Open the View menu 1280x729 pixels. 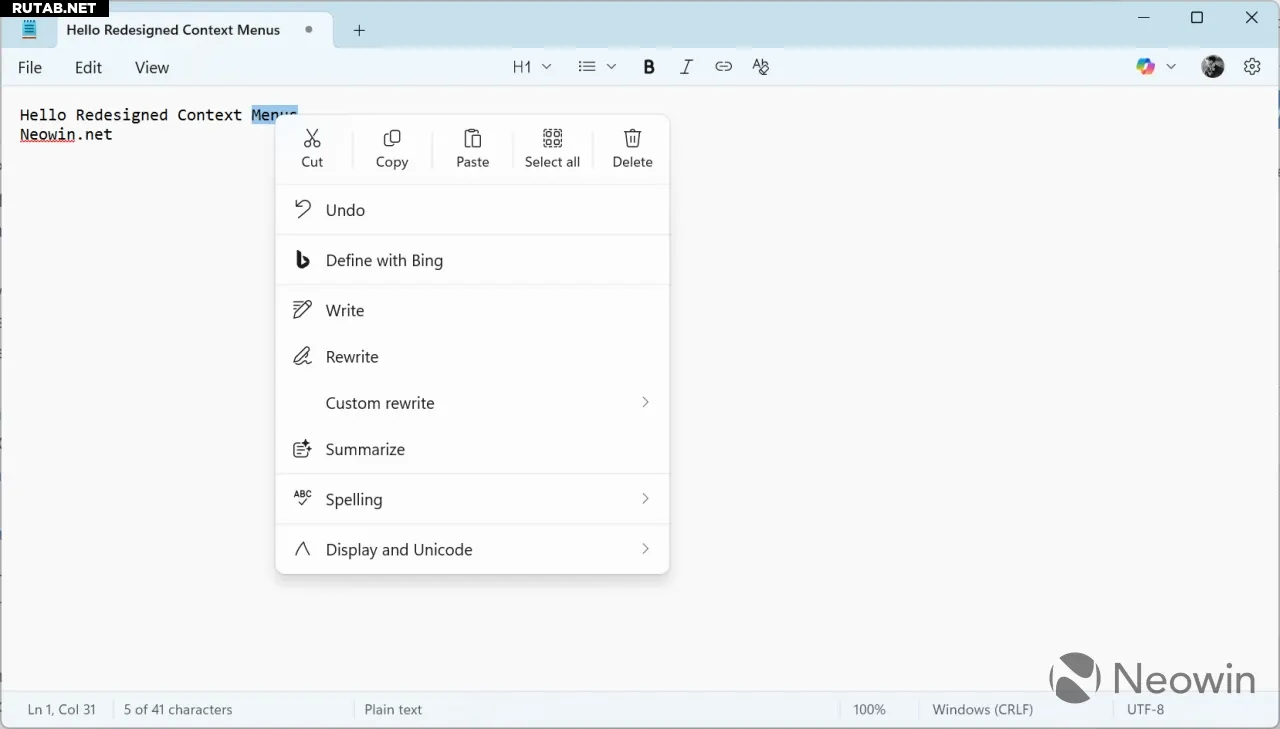tap(152, 67)
